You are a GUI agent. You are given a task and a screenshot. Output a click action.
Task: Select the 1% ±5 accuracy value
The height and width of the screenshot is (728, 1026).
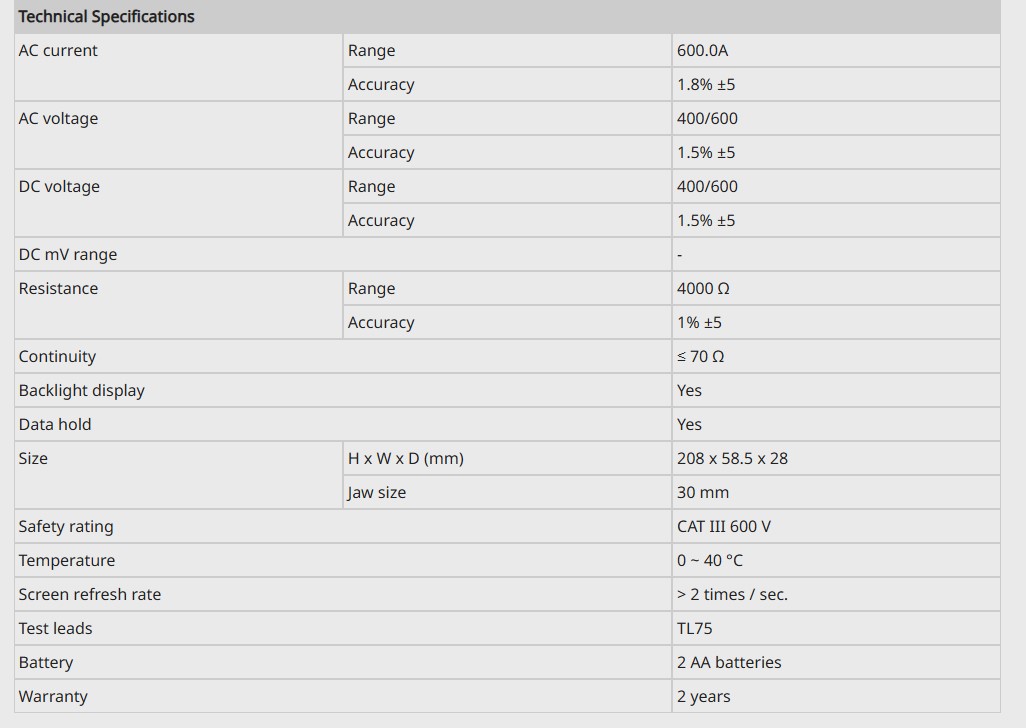[699, 323]
